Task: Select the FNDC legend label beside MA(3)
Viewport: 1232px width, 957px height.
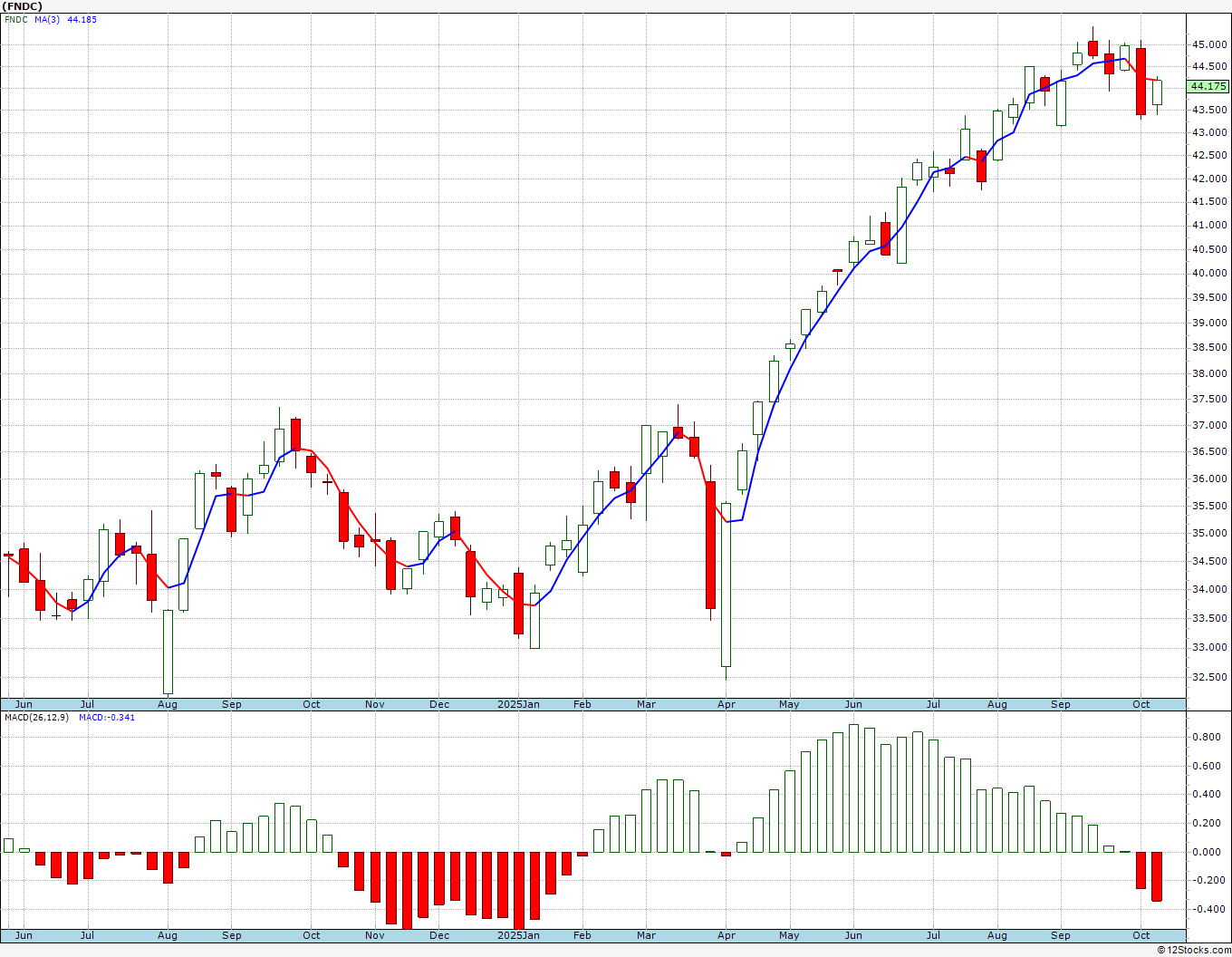Action: [16, 19]
